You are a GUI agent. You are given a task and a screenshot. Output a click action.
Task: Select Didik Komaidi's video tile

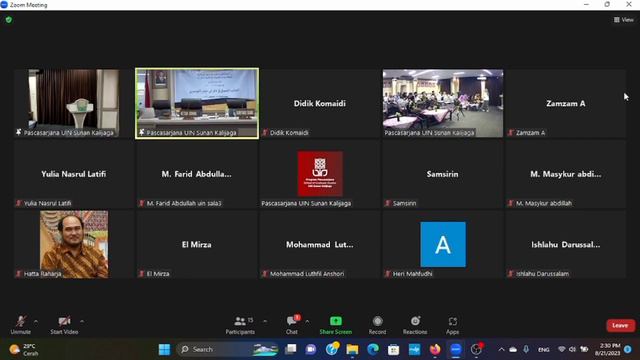coord(320,103)
